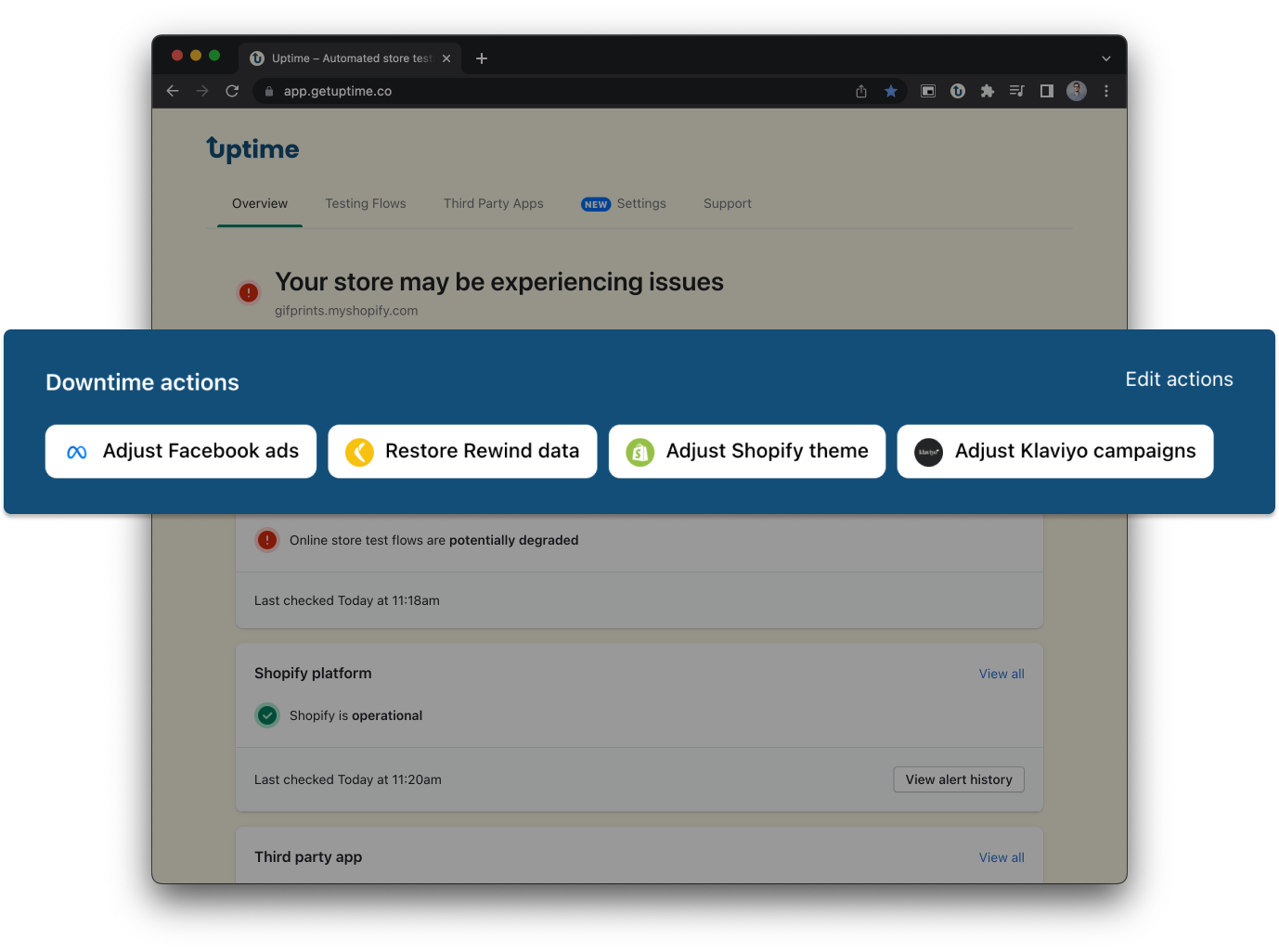
Task: Open the Testing Flows tab
Action: click(366, 203)
